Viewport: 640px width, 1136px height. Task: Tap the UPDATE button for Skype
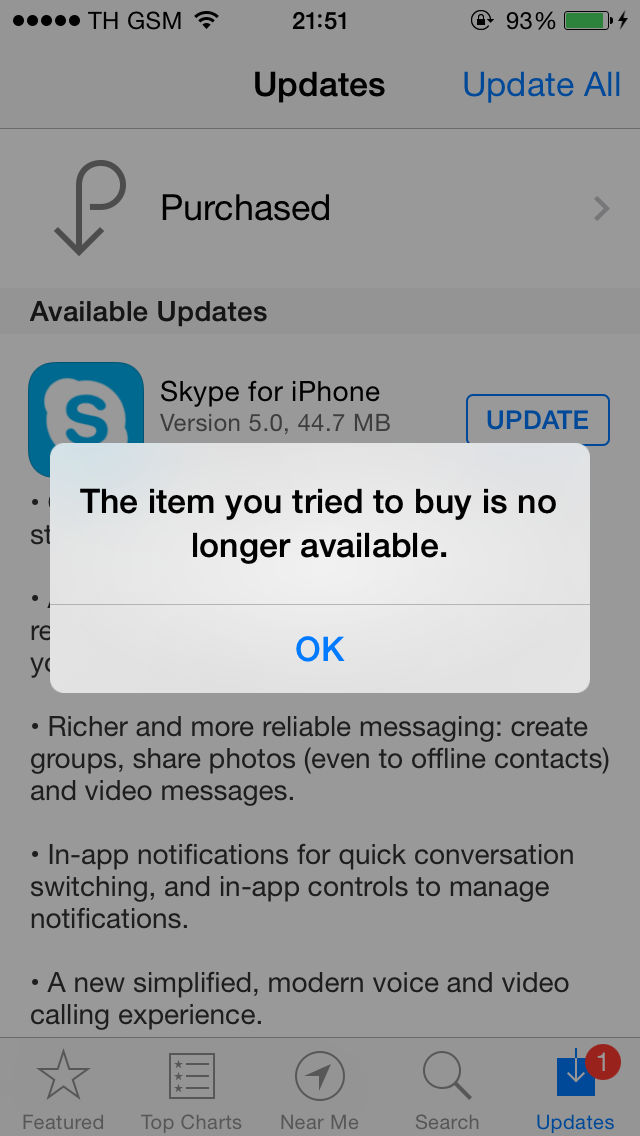[x=538, y=419]
